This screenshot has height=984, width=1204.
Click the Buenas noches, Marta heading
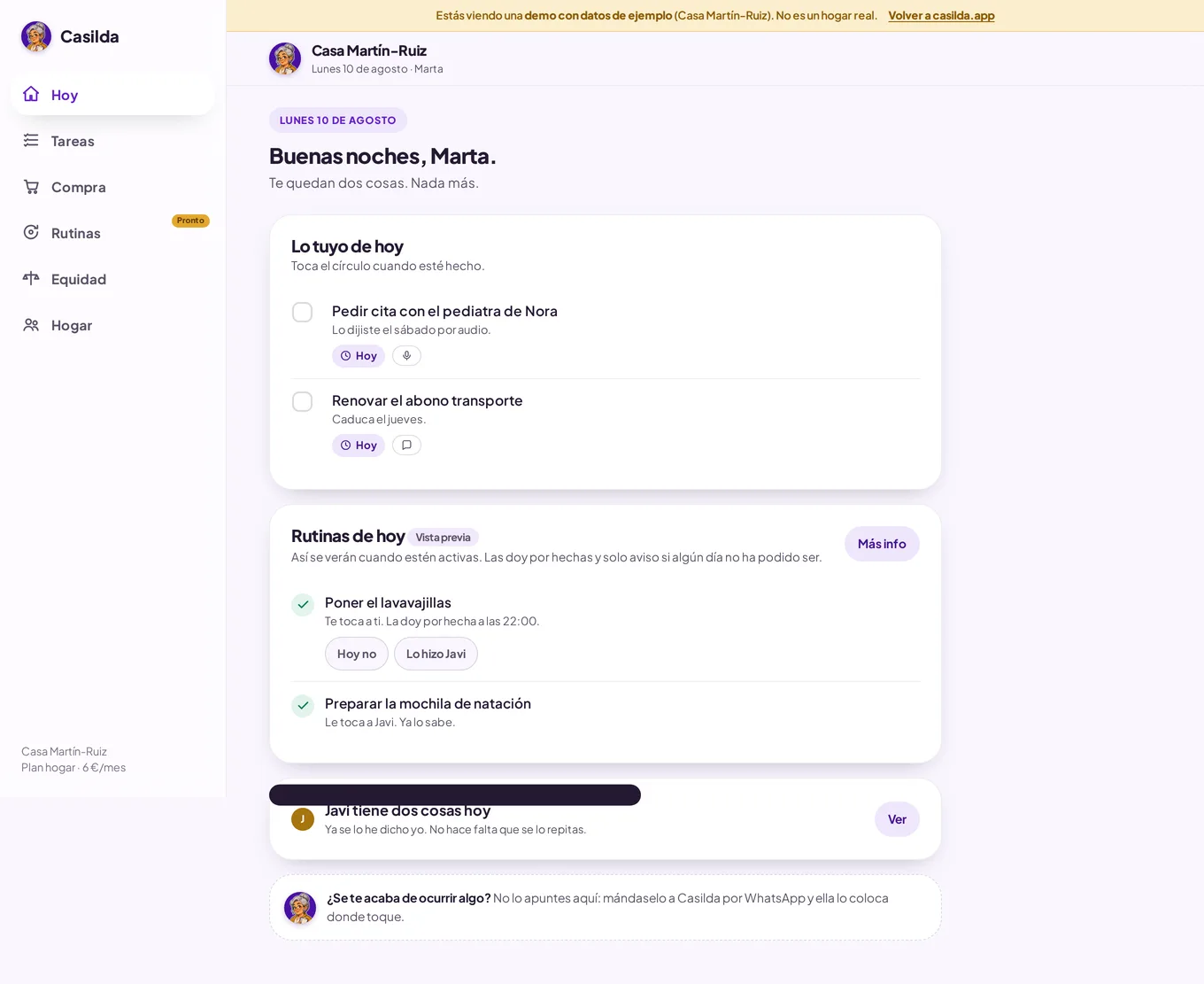[x=382, y=156]
